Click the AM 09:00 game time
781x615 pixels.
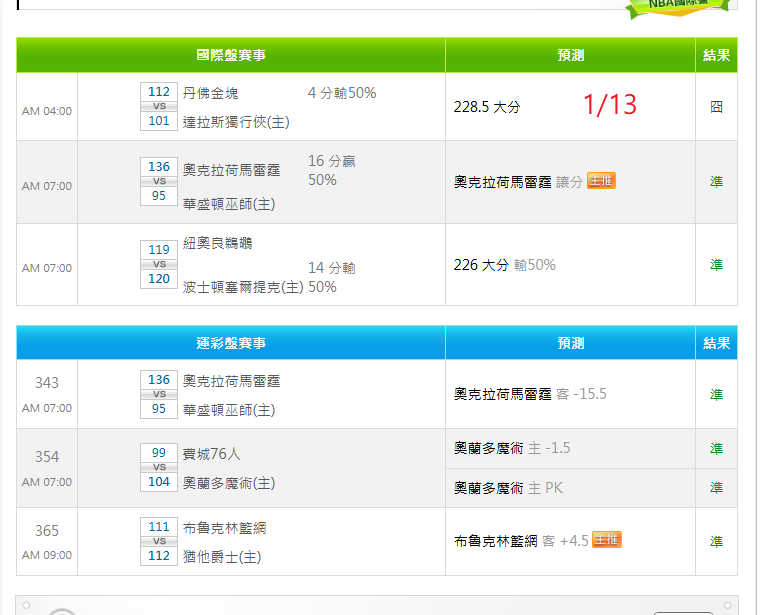47,555
